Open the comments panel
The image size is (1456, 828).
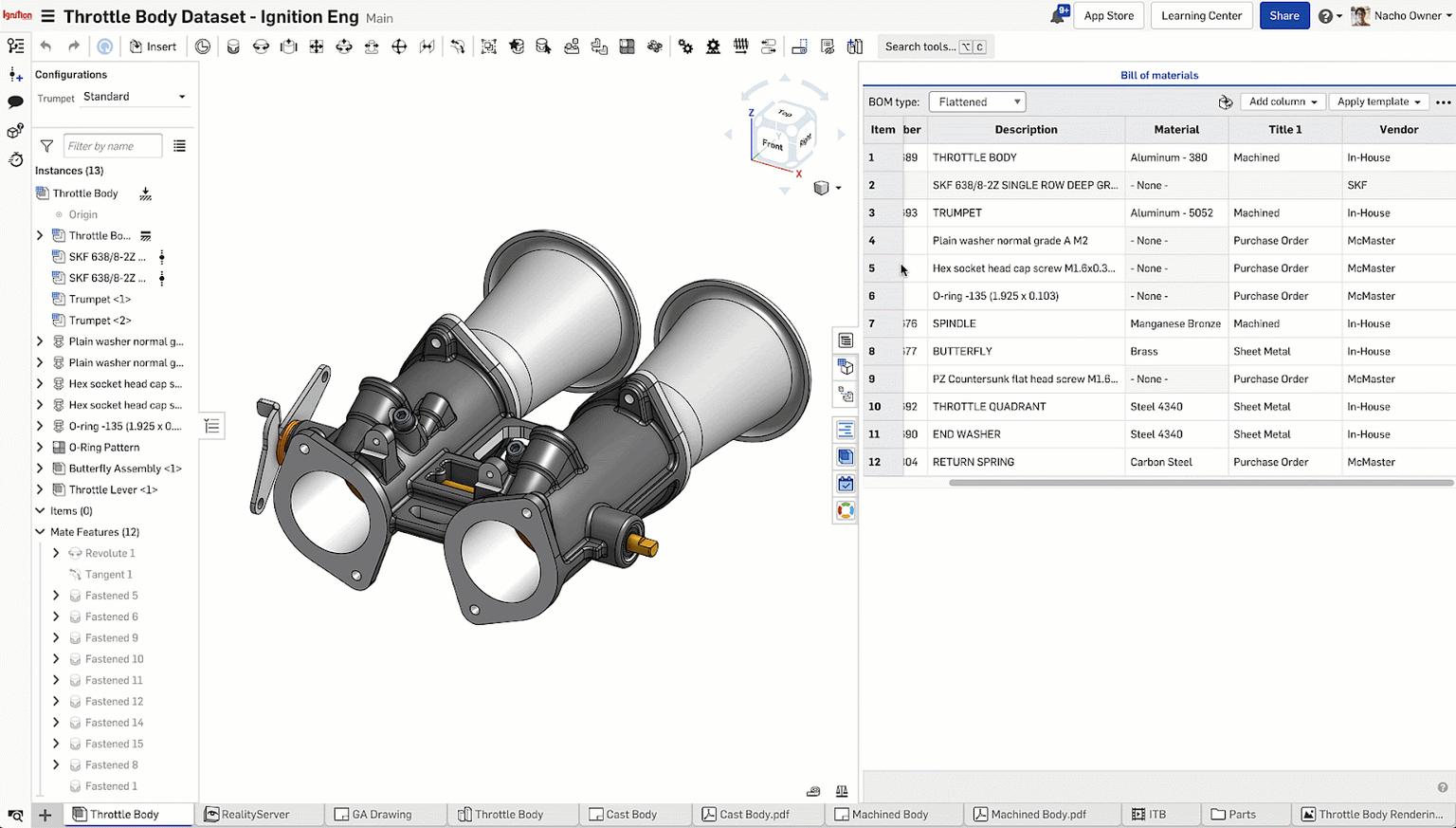click(15, 101)
